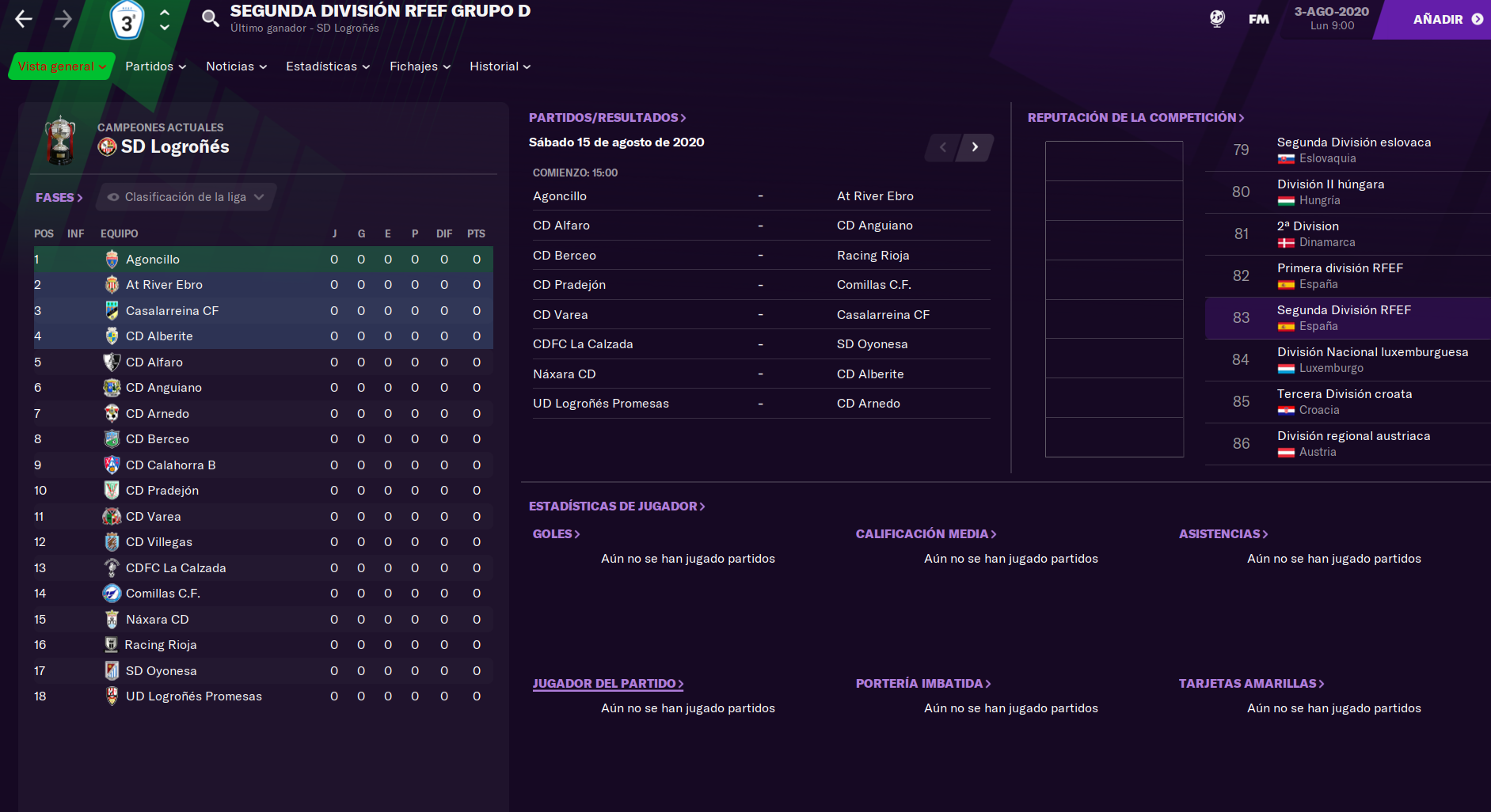Select Racing Rioja in fixtures list
This screenshot has width=1491, height=812.
[x=873, y=256]
